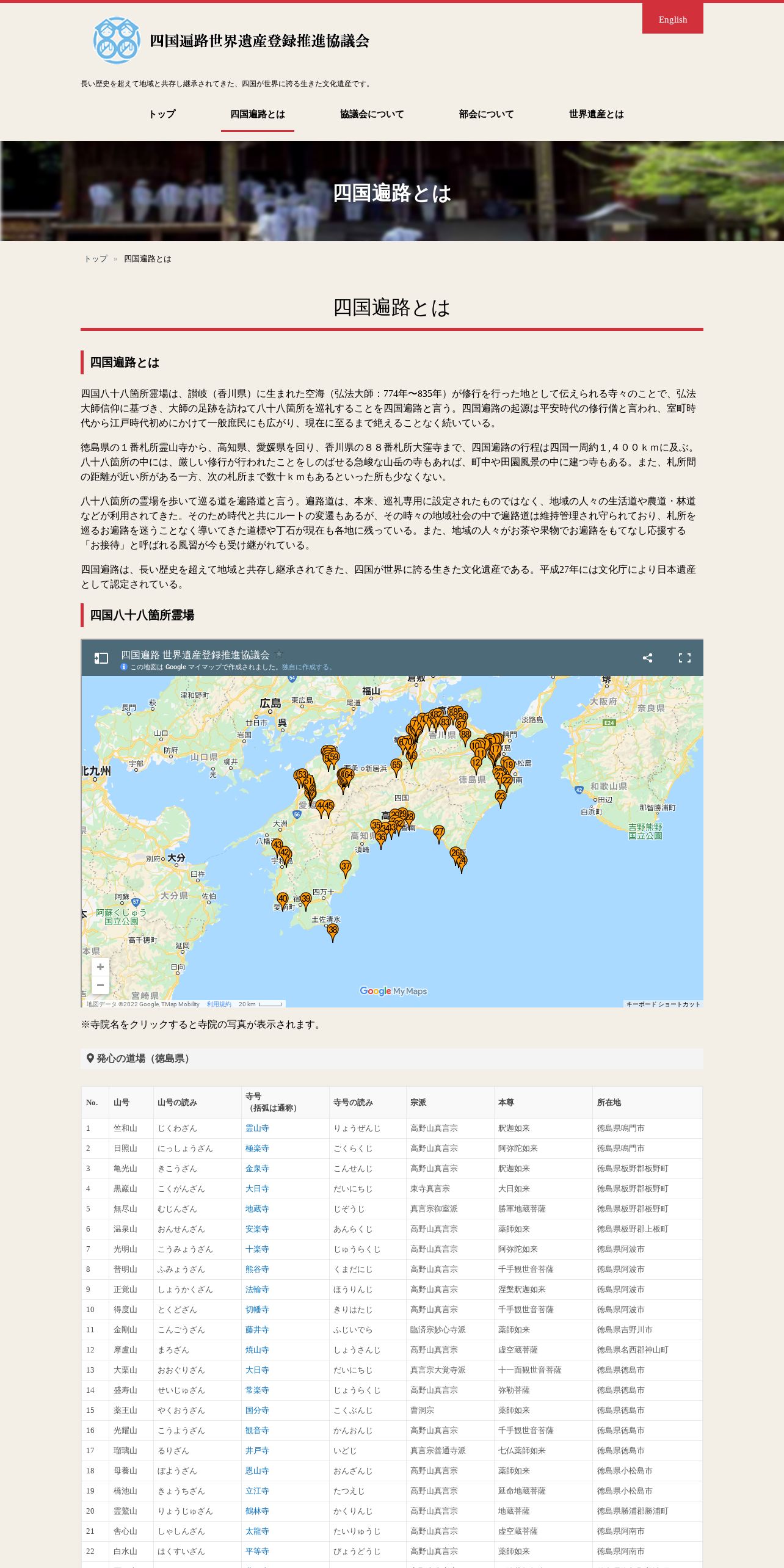Click キーボード ショートカット on the map
The height and width of the screenshot is (1568, 784).
pos(663,1004)
